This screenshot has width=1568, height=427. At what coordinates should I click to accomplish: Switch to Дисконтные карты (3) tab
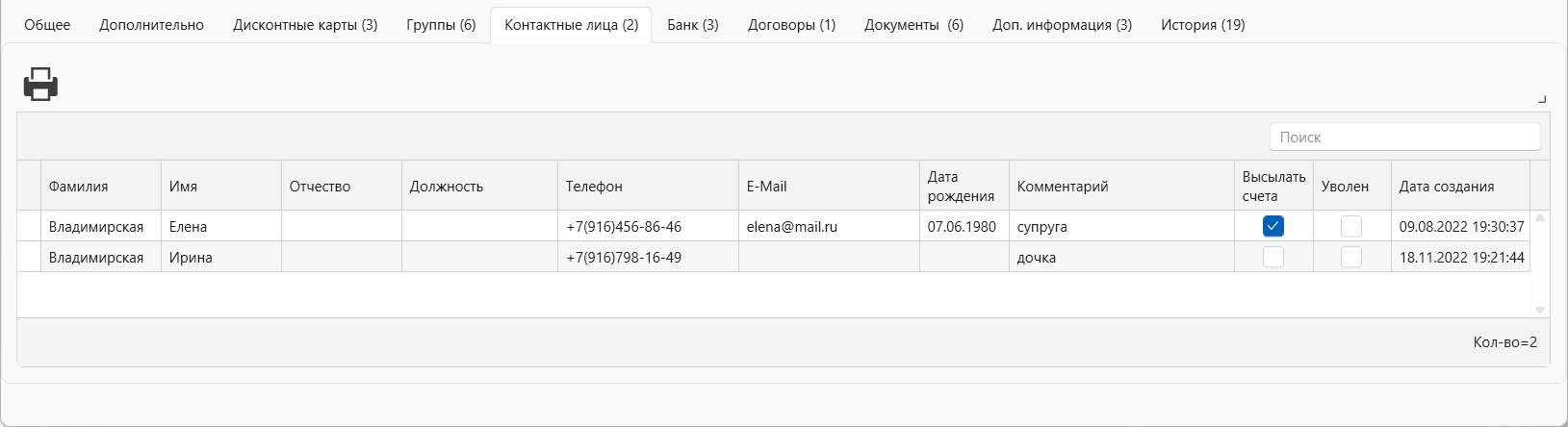305,25
